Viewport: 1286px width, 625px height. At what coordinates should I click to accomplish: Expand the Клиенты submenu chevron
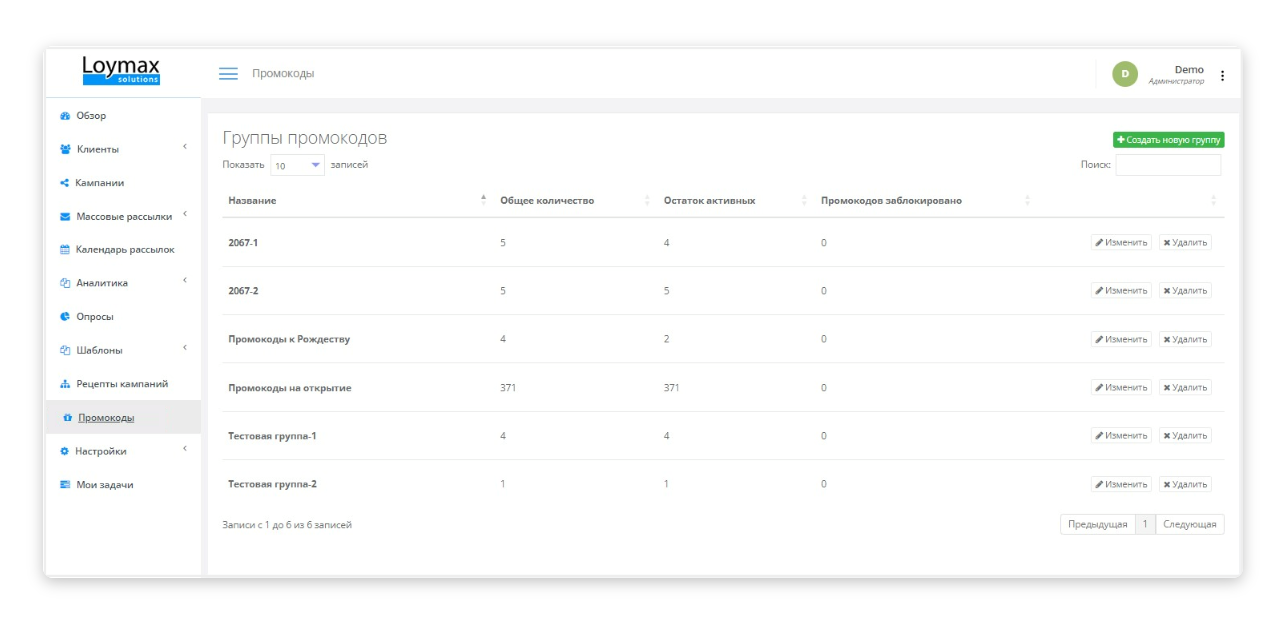[x=185, y=148]
